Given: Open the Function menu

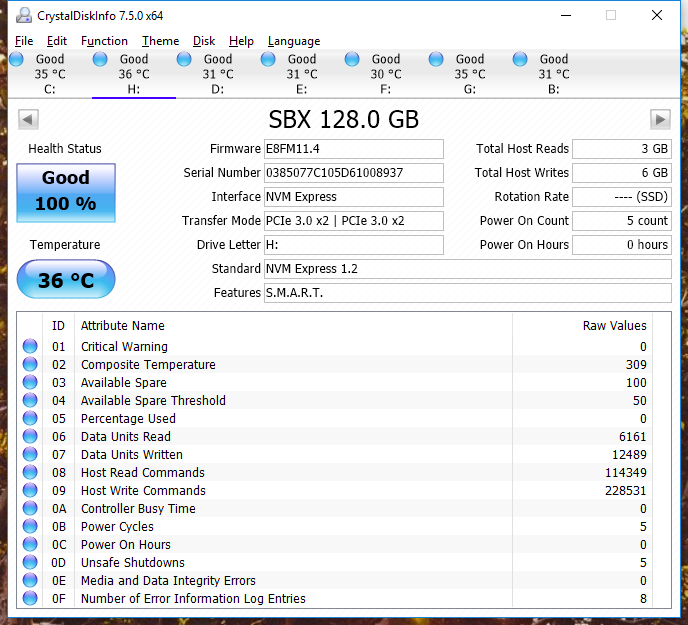Looking at the screenshot, I should point(104,41).
